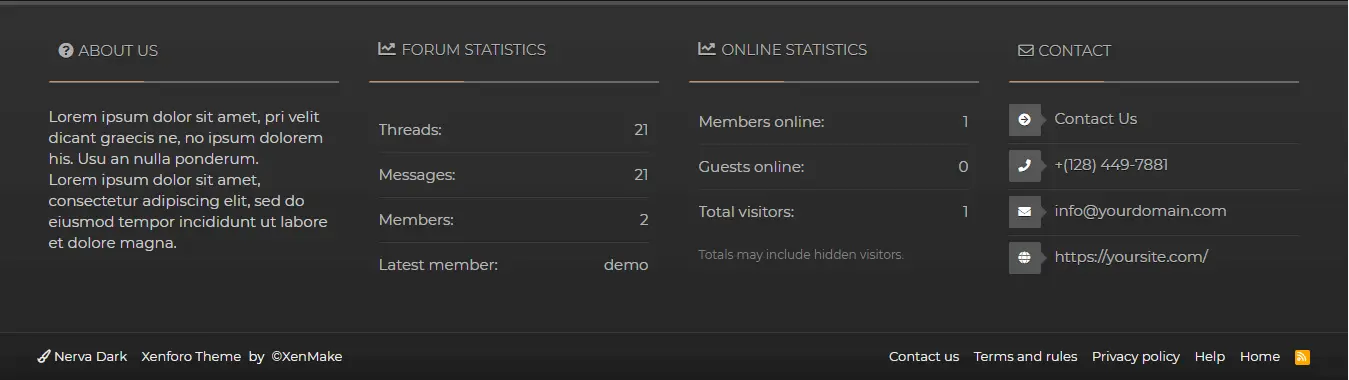Click the paintbrush icon beside Nerva Dark
This screenshot has height=380, width=1349.
click(44, 356)
